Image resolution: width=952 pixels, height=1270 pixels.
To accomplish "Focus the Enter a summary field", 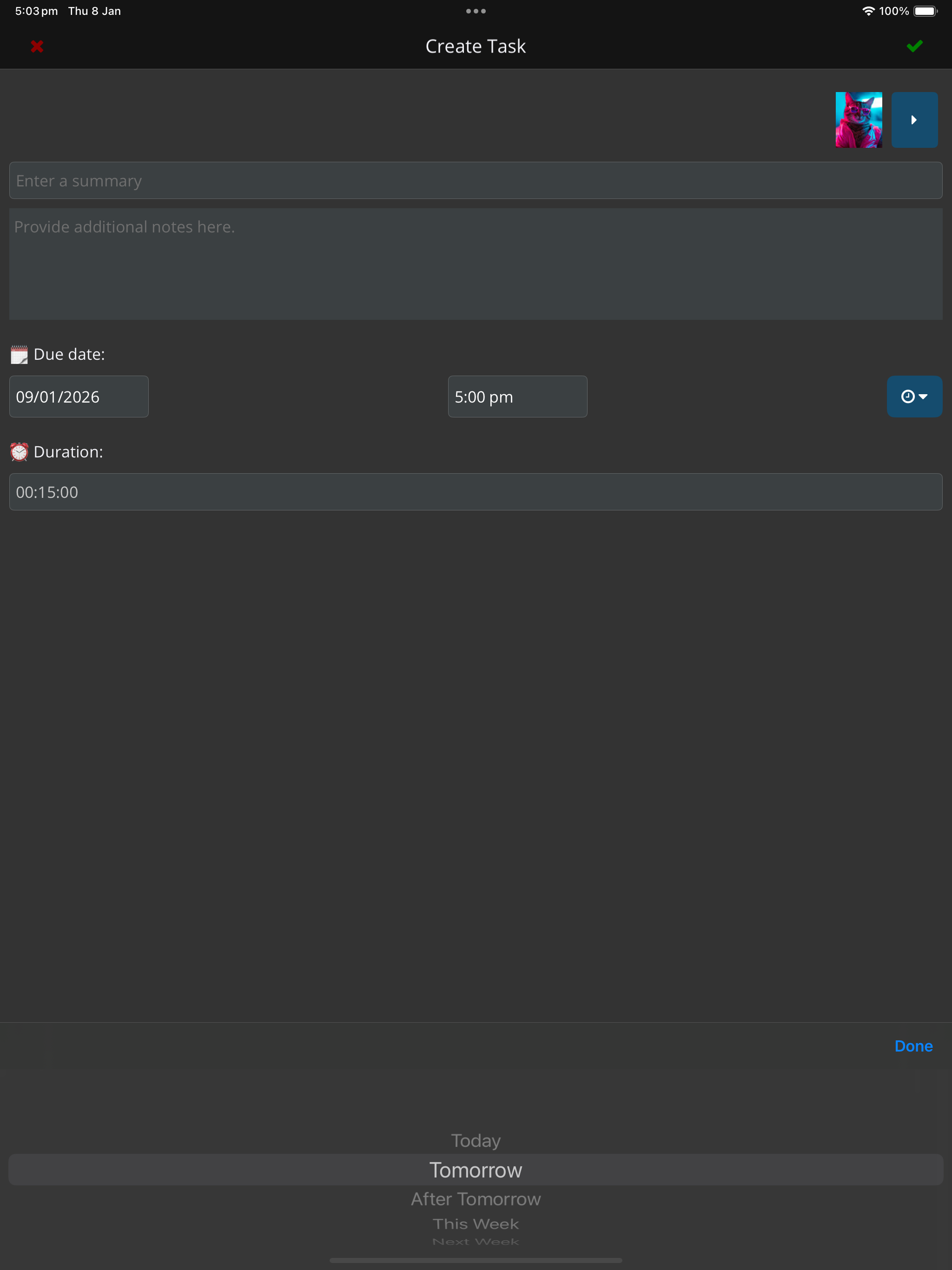I will (476, 181).
